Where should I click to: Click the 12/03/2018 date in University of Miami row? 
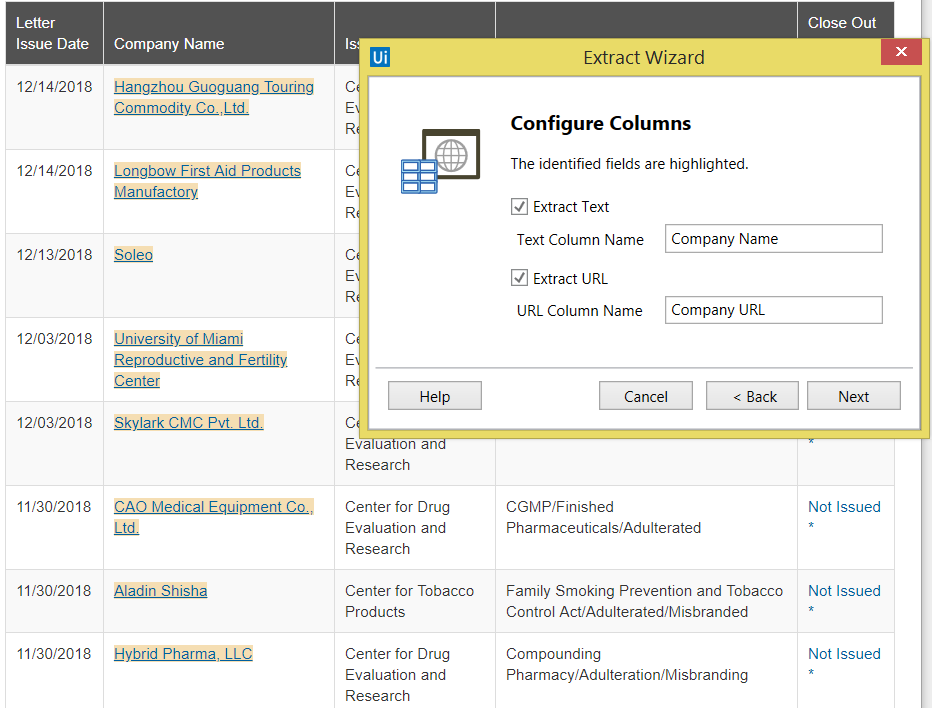pos(54,339)
